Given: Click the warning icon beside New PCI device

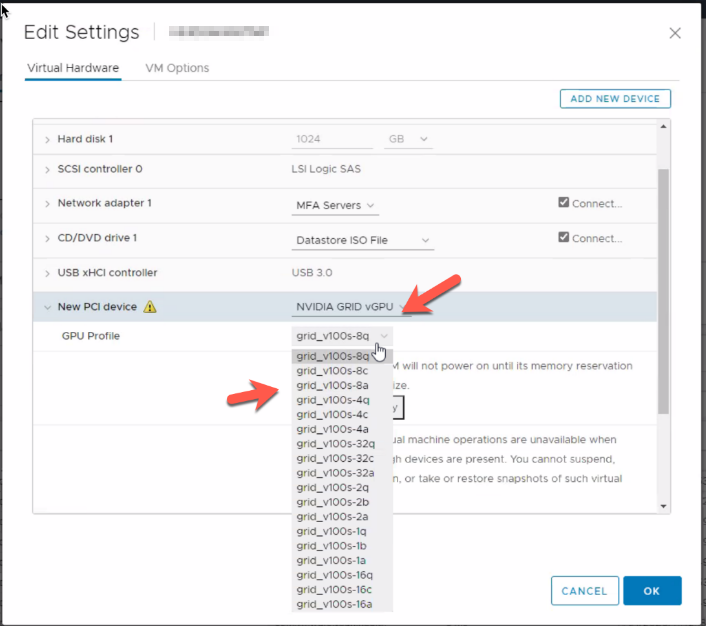Looking at the screenshot, I should pos(149,307).
